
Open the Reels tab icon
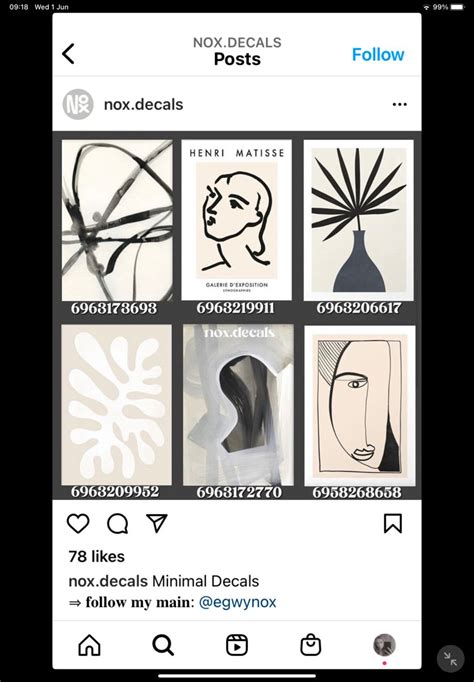pyautogui.click(x=237, y=645)
